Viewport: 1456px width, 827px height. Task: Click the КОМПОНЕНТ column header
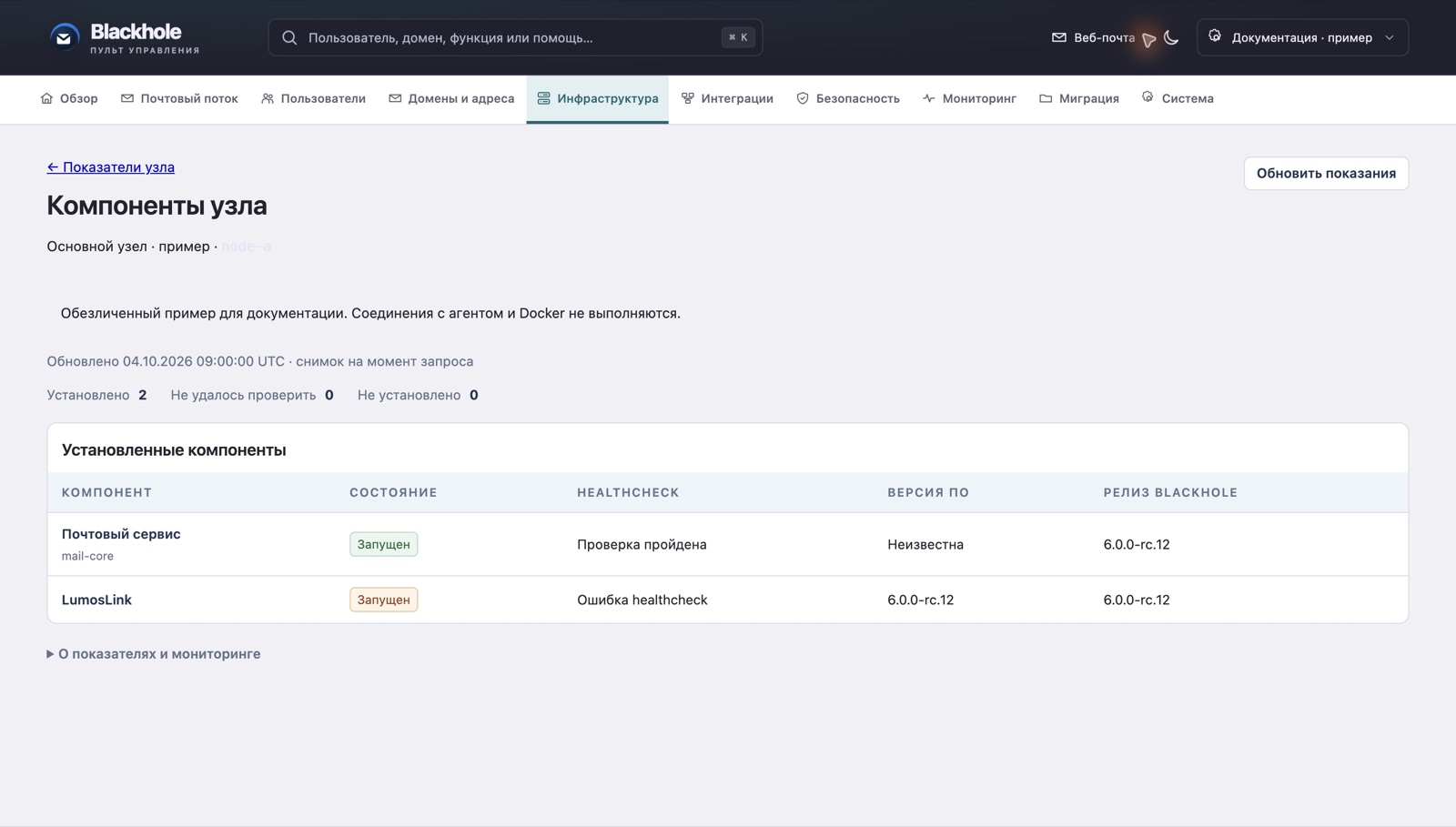click(106, 492)
